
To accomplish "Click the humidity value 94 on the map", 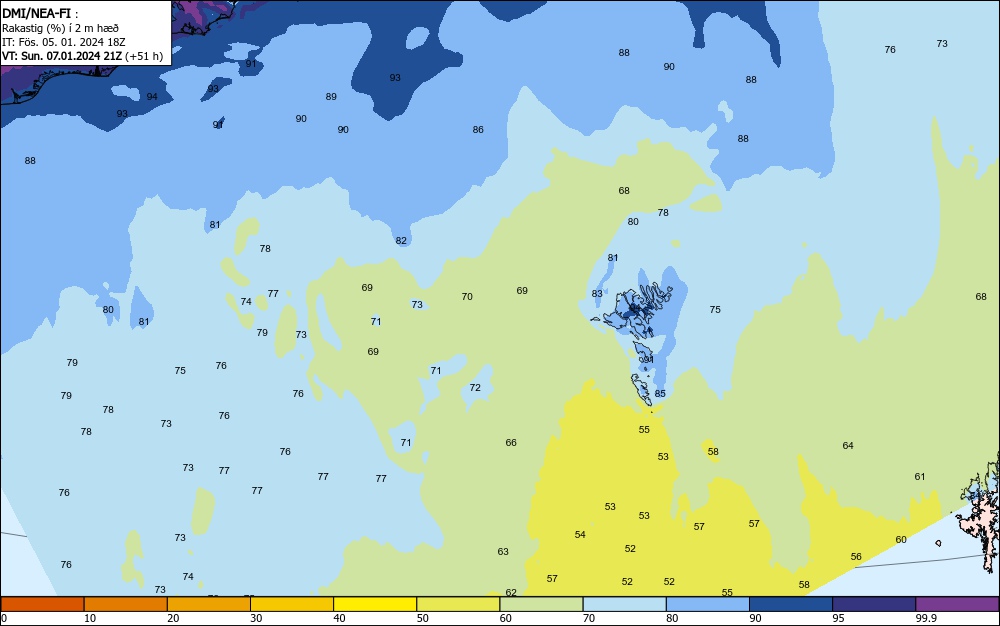I will pyautogui.click(x=152, y=97).
